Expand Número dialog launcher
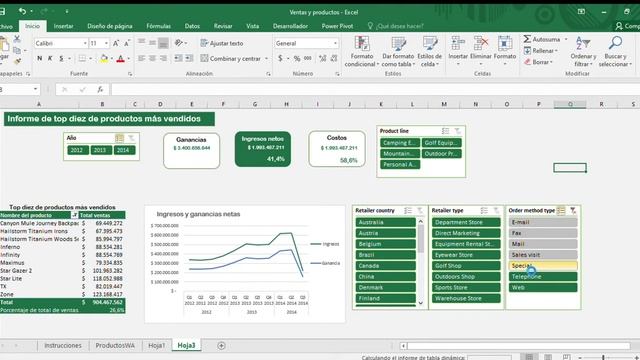 [x=338, y=74]
